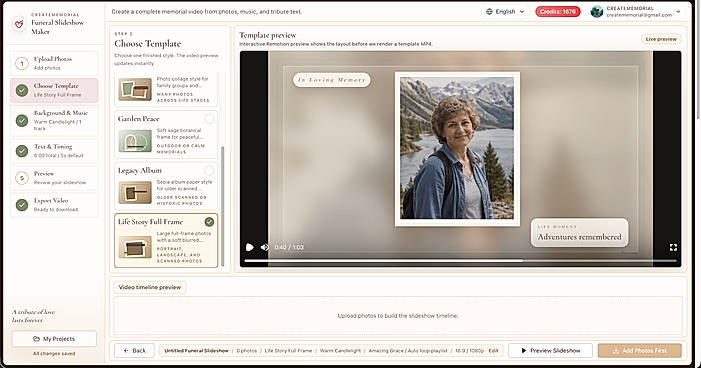Click the download icon on Add Photos First
Image resolution: width=701 pixels, height=368 pixels.
point(615,351)
